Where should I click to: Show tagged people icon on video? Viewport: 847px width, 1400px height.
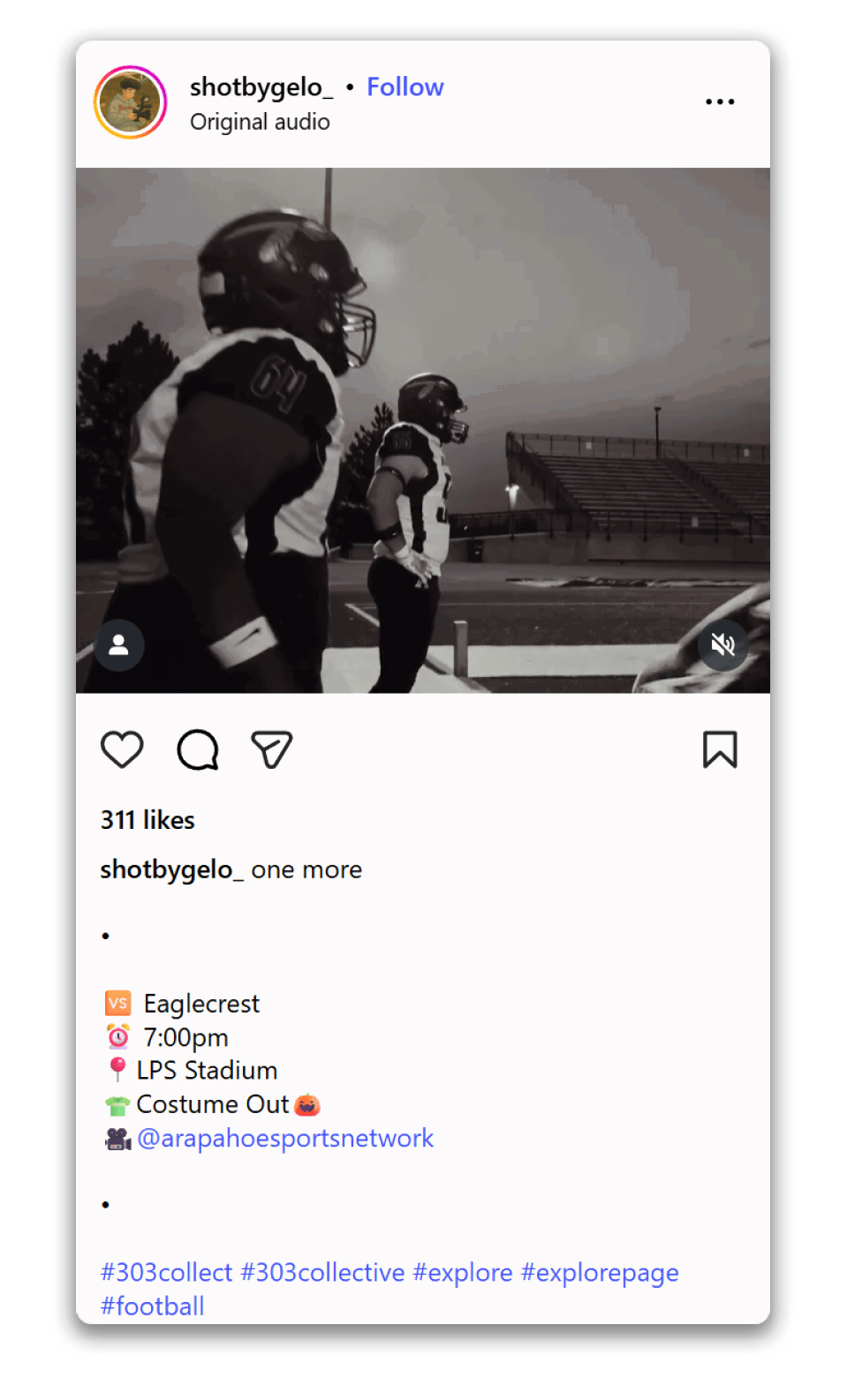click(119, 645)
